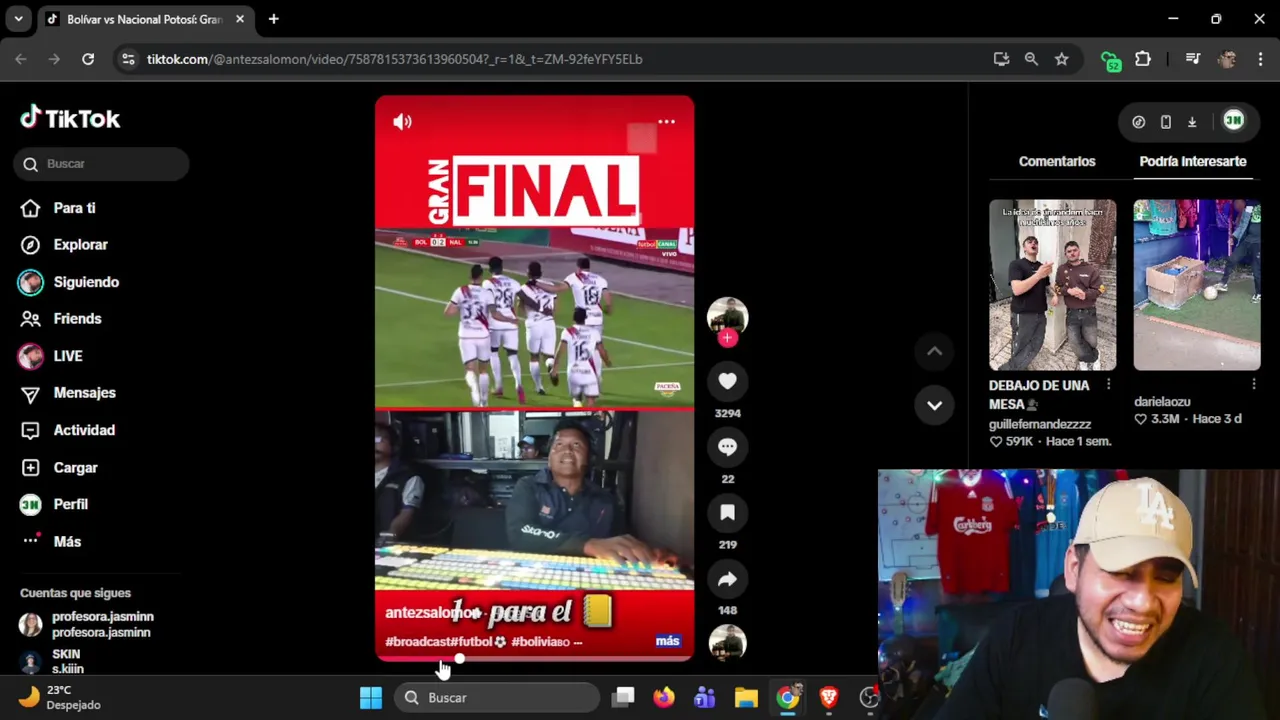Click install app icon in address bar
1280x720 pixels.
coord(1001,59)
